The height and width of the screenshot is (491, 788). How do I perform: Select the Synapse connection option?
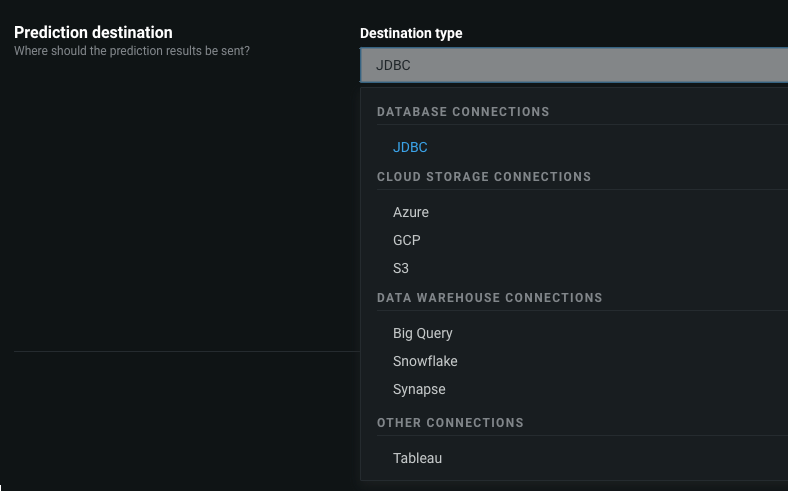419,389
